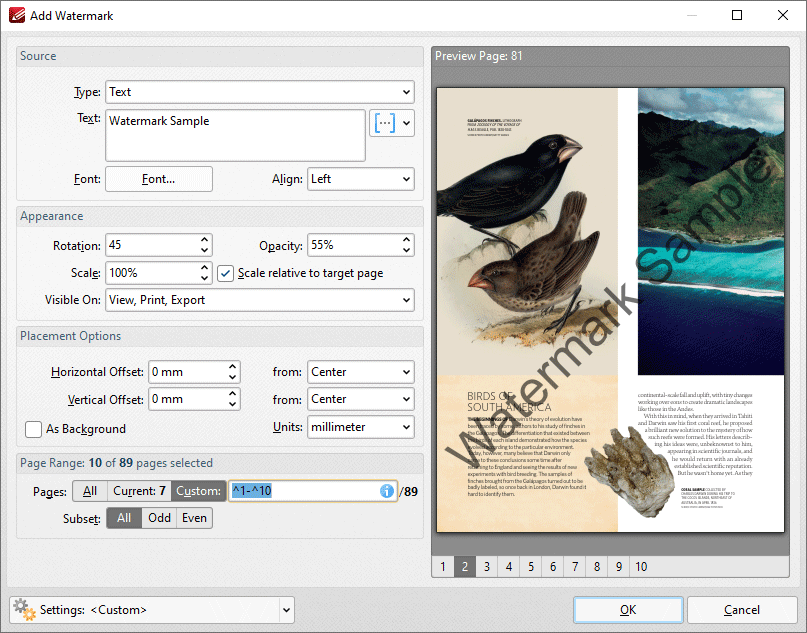This screenshot has width=807, height=633.
Task: Switch preview to page tab 2
Action: point(465,567)
